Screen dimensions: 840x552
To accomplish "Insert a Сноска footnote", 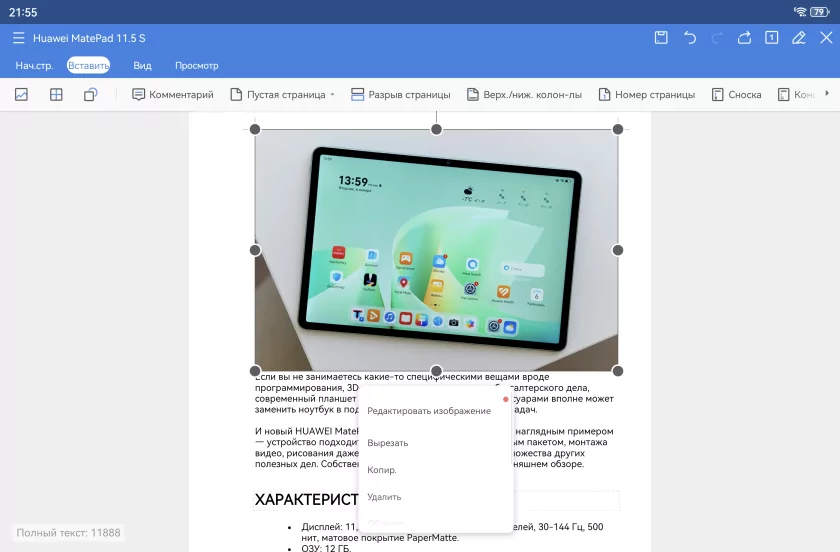I will point(737,94).
